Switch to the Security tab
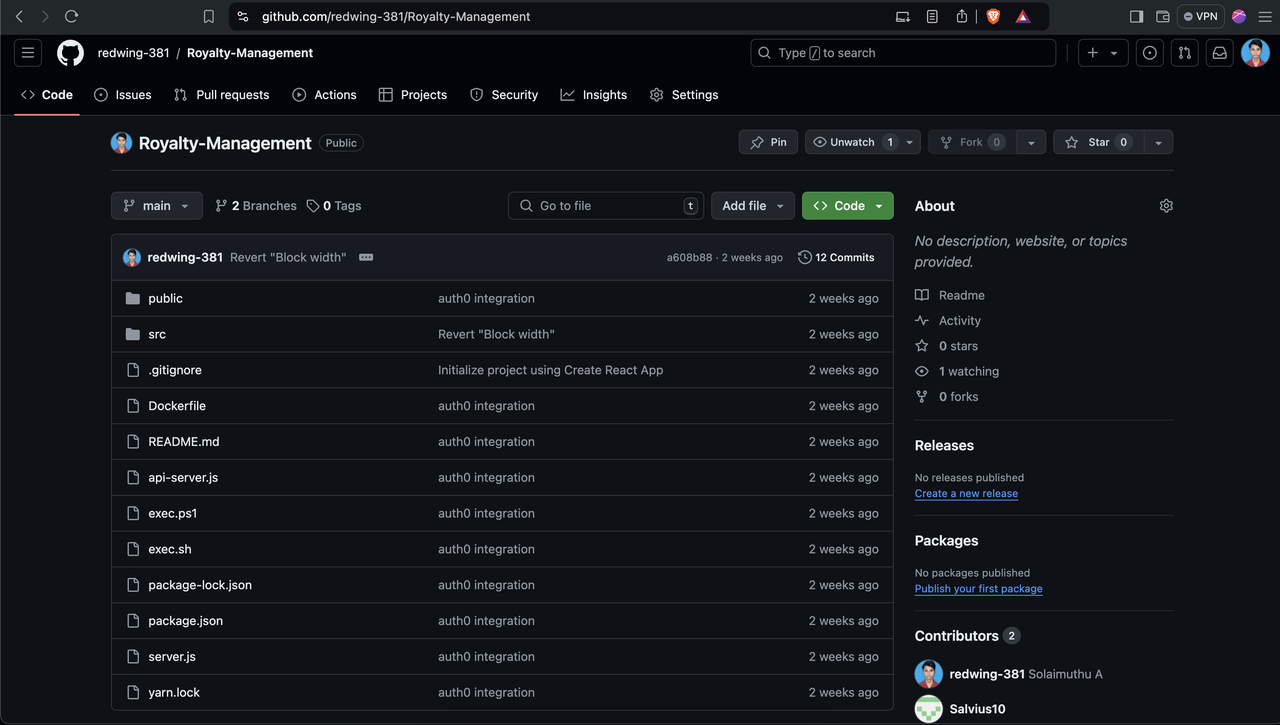 click(x=504, y=94)
